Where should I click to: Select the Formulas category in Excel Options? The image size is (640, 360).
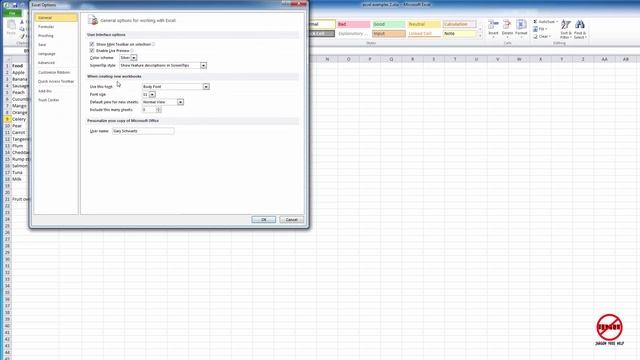[x=56, y=27]
